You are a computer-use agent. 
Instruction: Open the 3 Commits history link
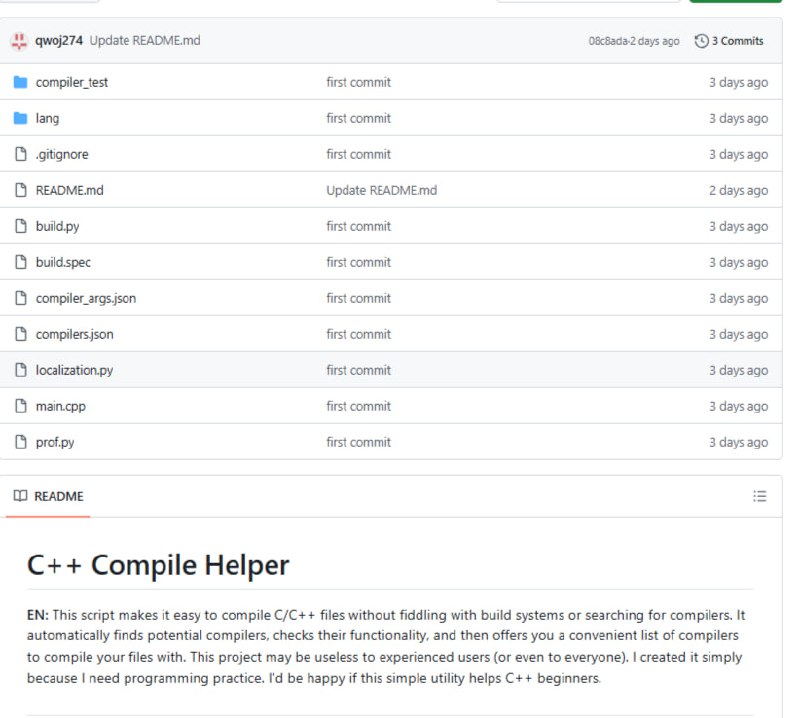coord(736,41)
